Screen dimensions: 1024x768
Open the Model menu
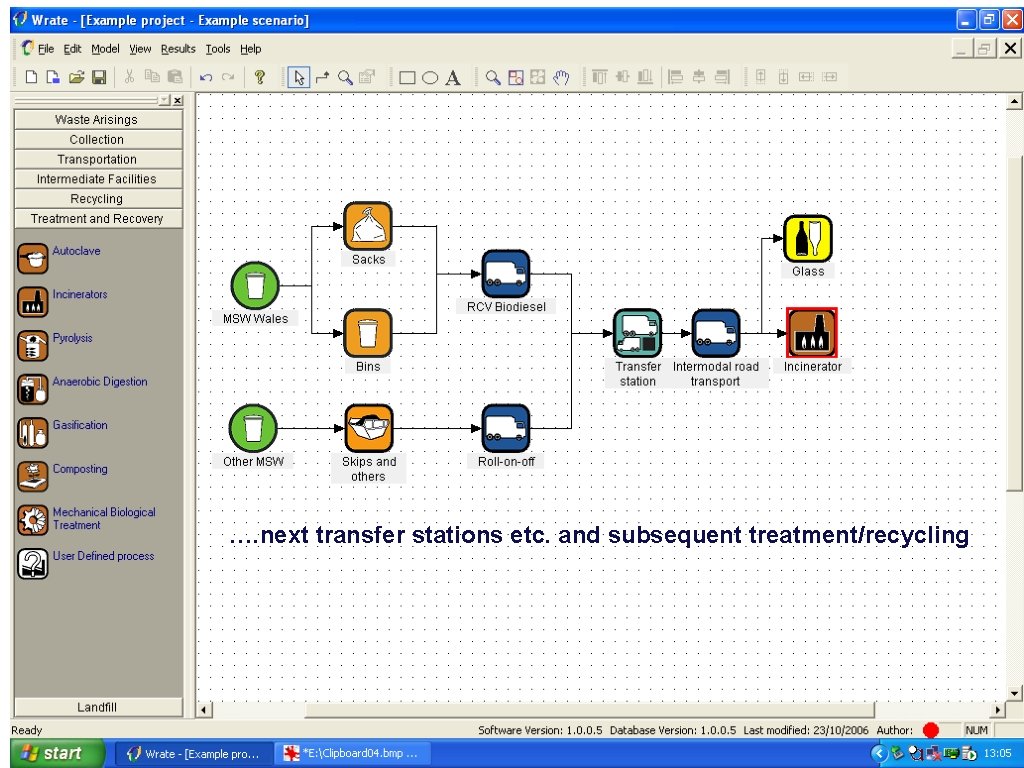(x=104, y=48)
